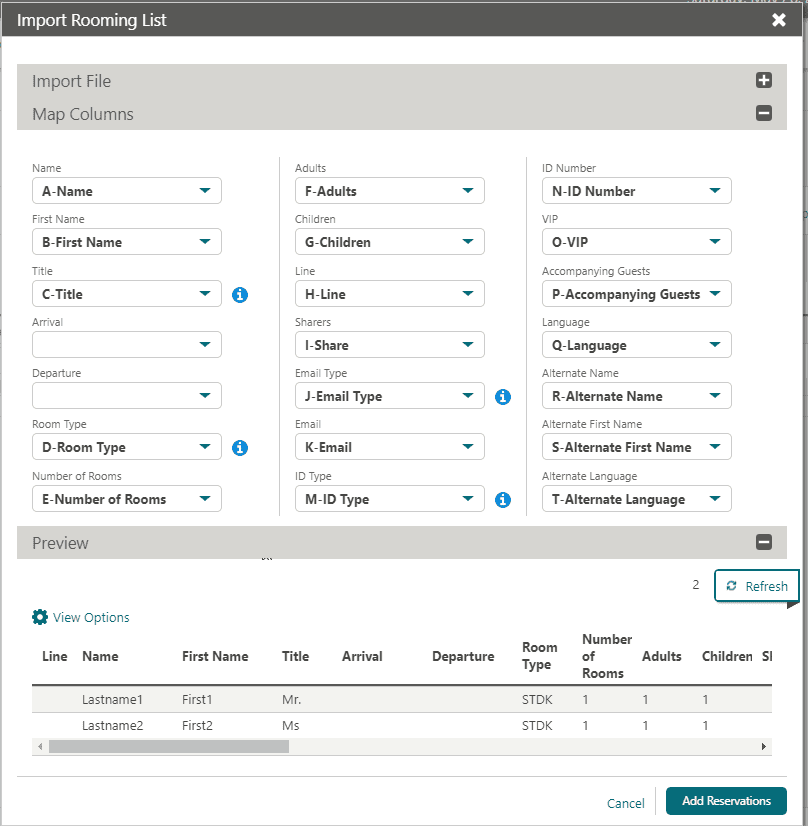
Task: Click the Line column header in preview
Action: [x=54, y=656]
